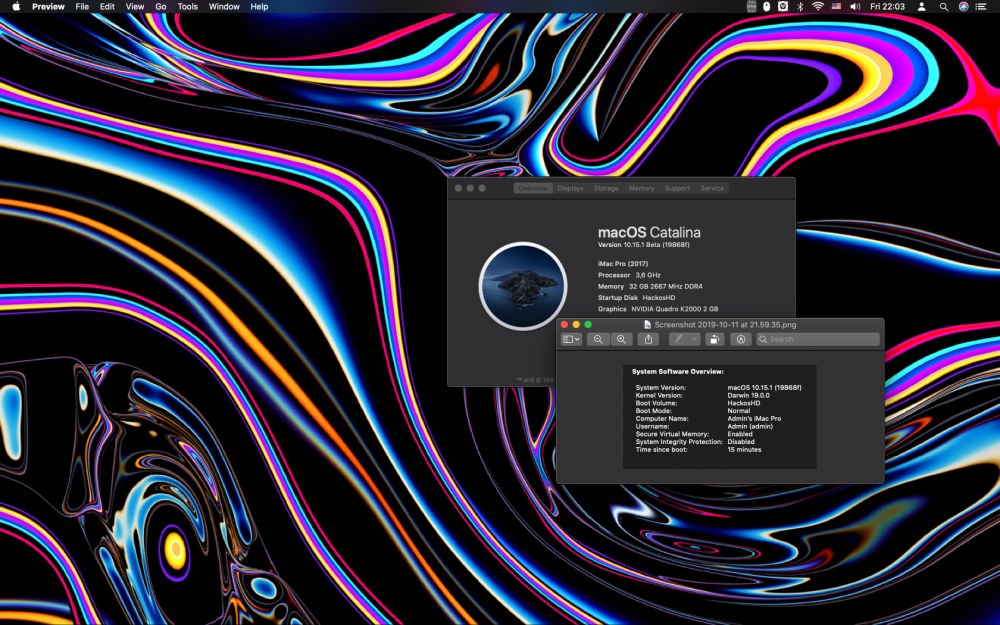Image resolution: width=1000 pixels, height=625 pixels.
Task: Click the fan-like icon in menu bar
Action: 783,6
